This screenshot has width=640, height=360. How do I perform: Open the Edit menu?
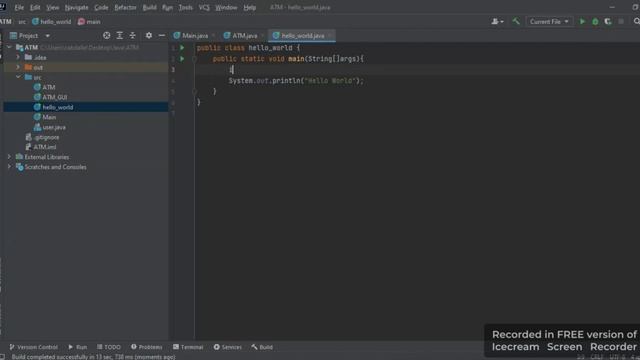pos(35,7)
